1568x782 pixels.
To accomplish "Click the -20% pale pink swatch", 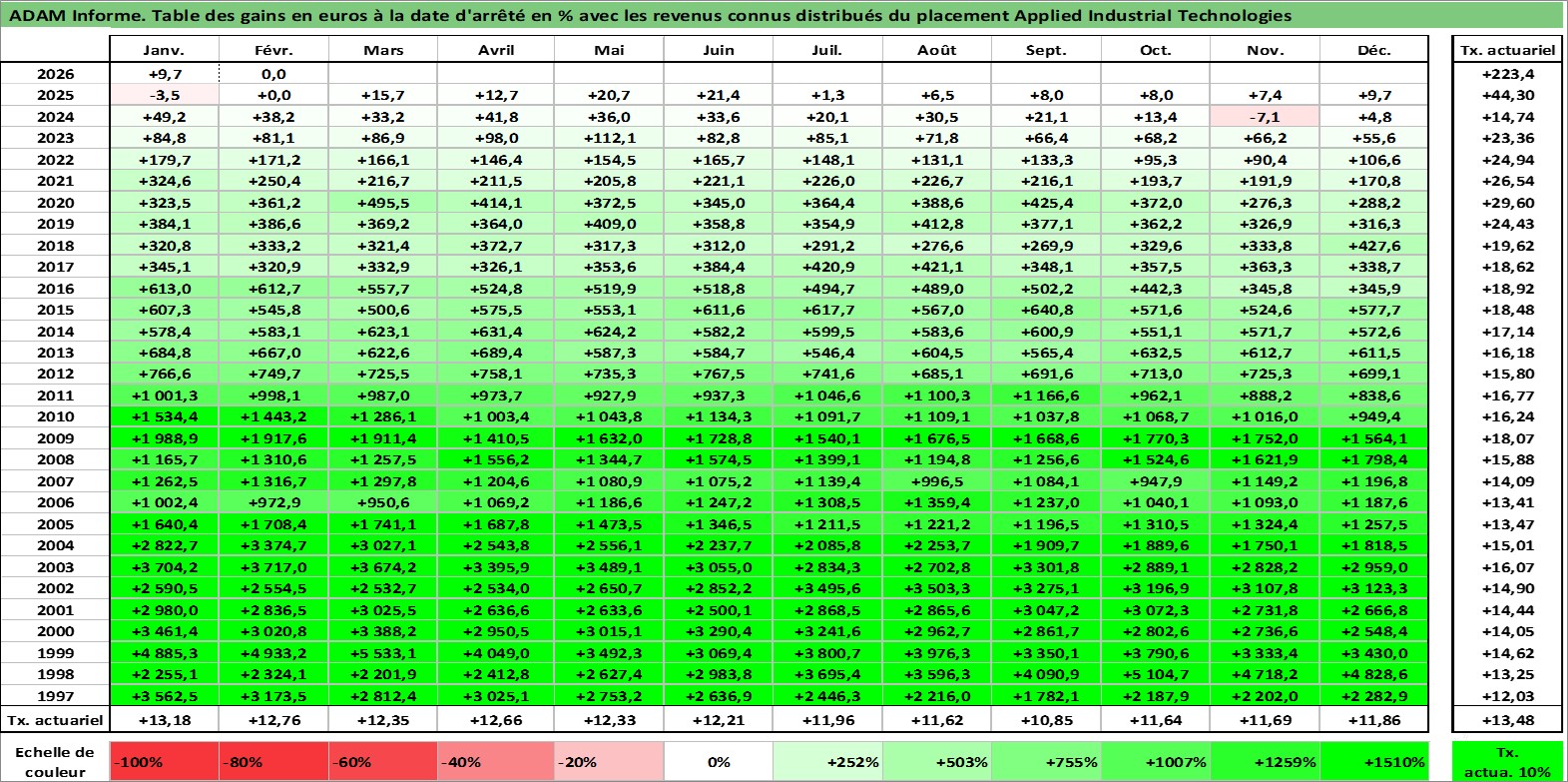I will point(609,761).
